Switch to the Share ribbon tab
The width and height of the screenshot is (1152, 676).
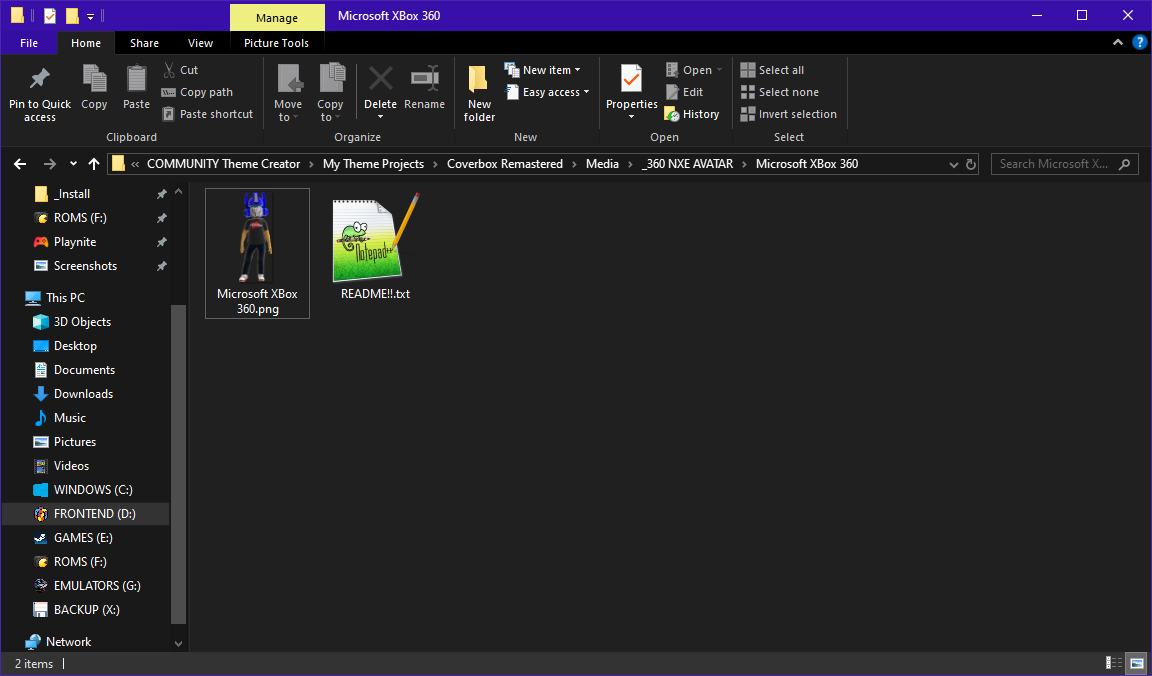[144, 43]
